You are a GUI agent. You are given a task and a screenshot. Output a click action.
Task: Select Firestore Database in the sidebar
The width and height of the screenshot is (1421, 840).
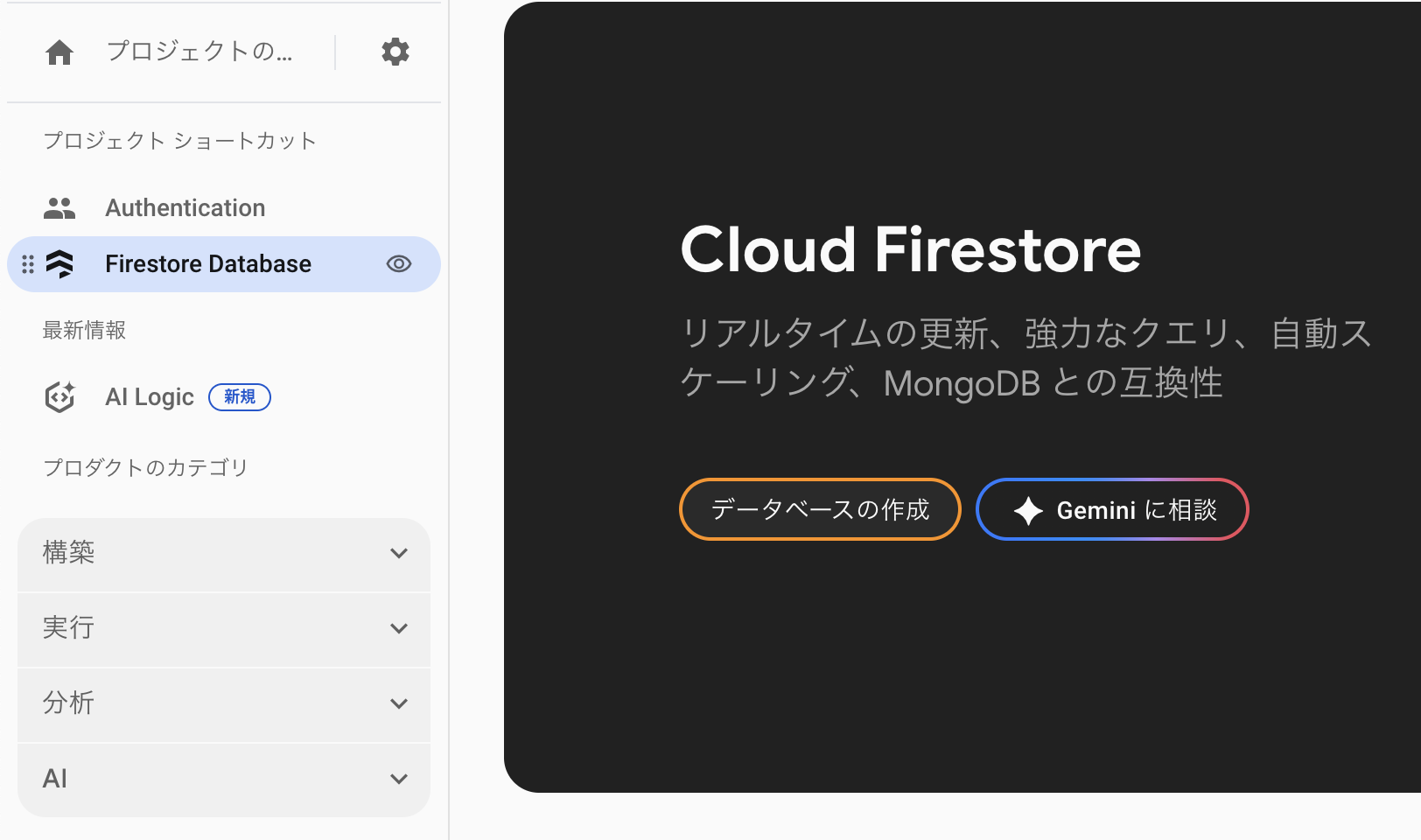pyautogui.click(x=208, y=264)
